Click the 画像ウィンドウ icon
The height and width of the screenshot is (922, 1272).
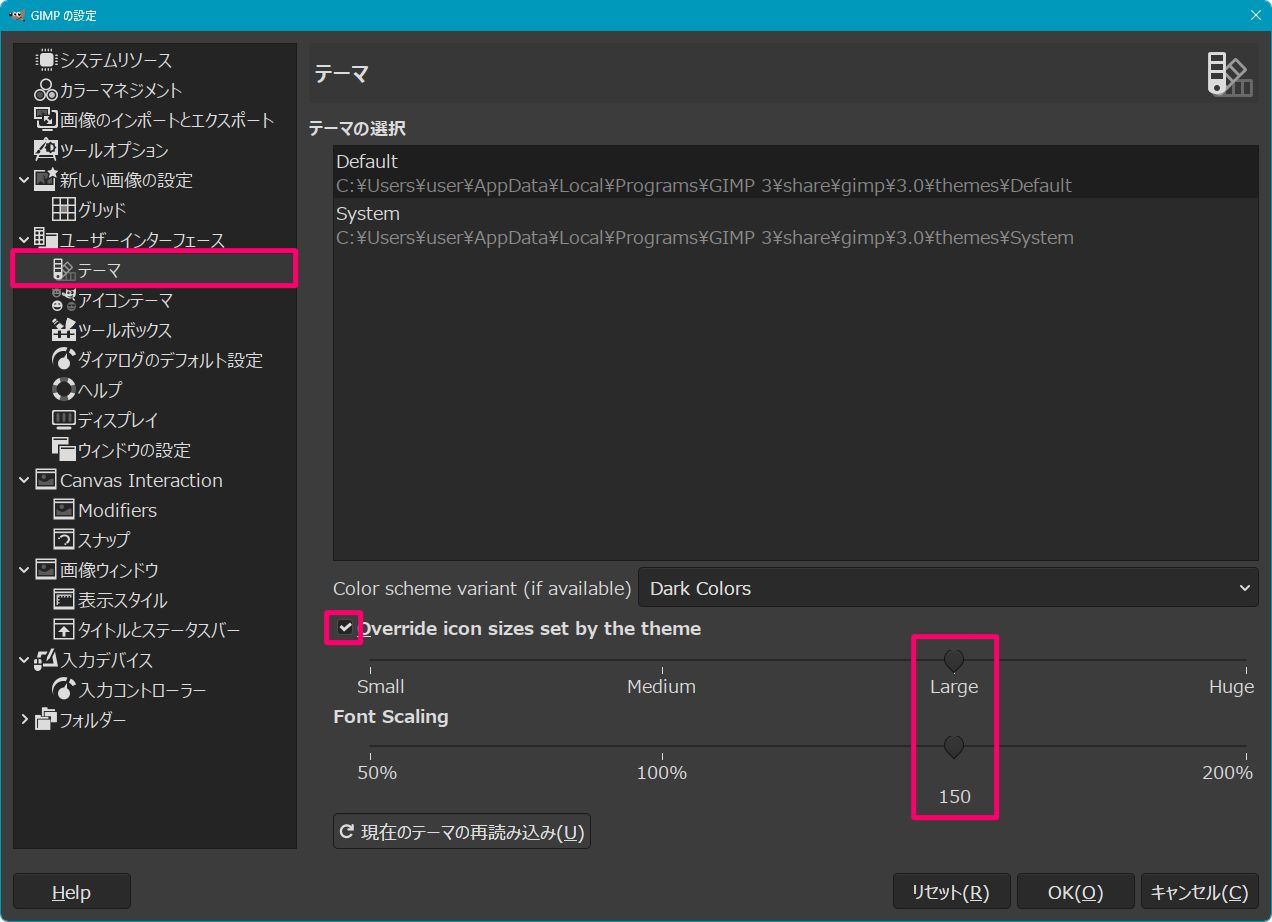[x=46, y=570]
